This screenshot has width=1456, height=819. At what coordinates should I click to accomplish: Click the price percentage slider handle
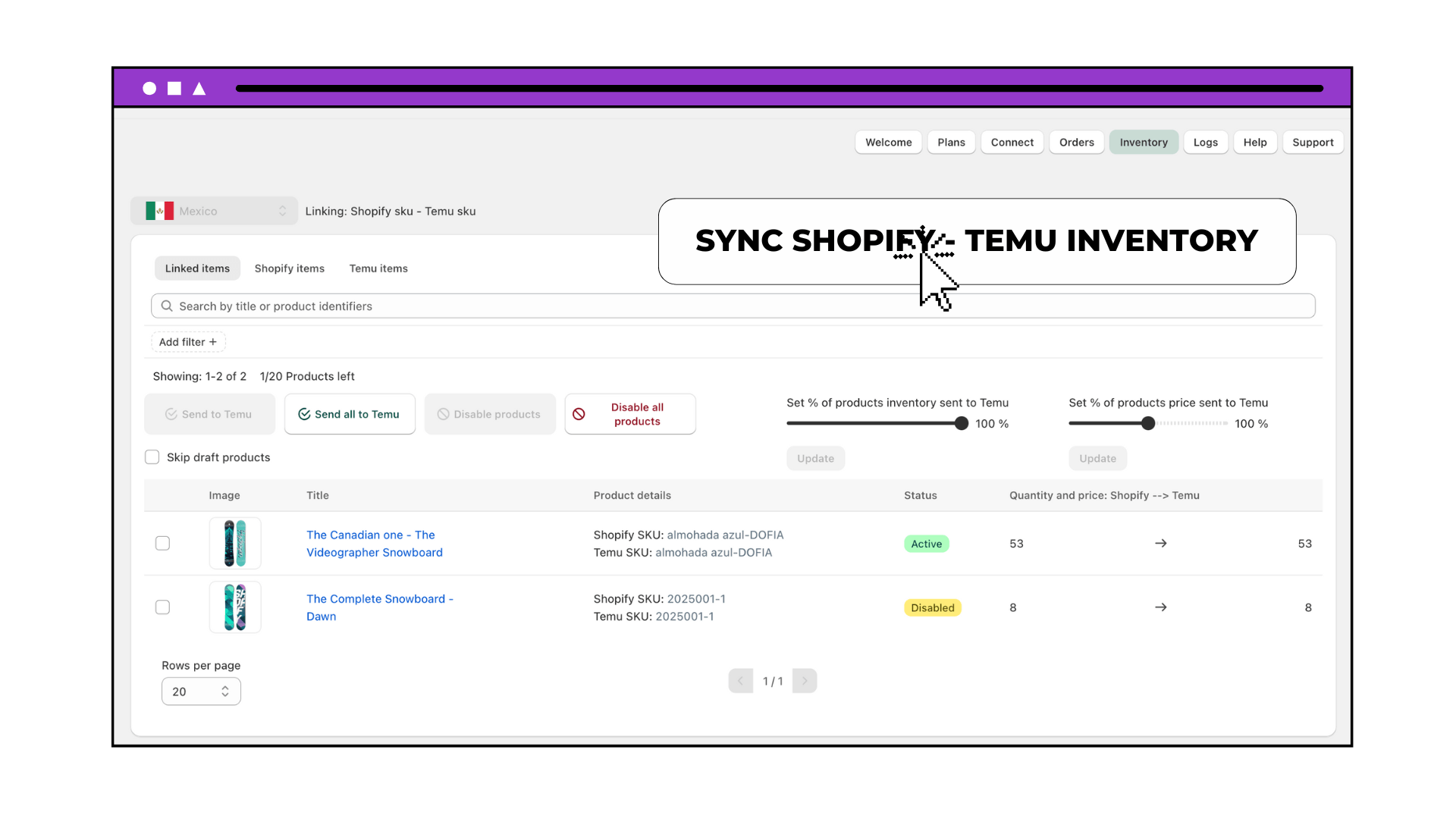click(1148, 423)
